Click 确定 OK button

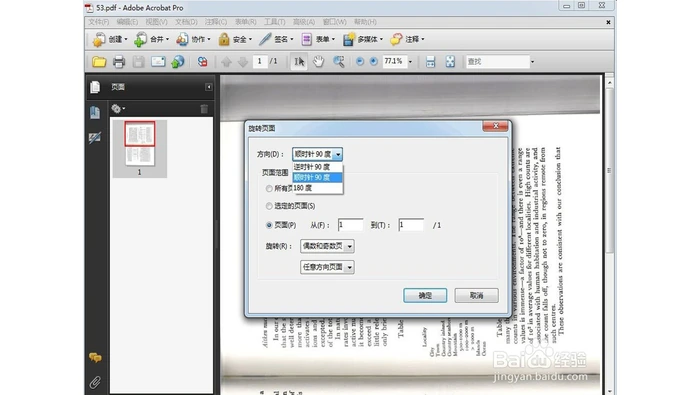[x=425, y=295]
